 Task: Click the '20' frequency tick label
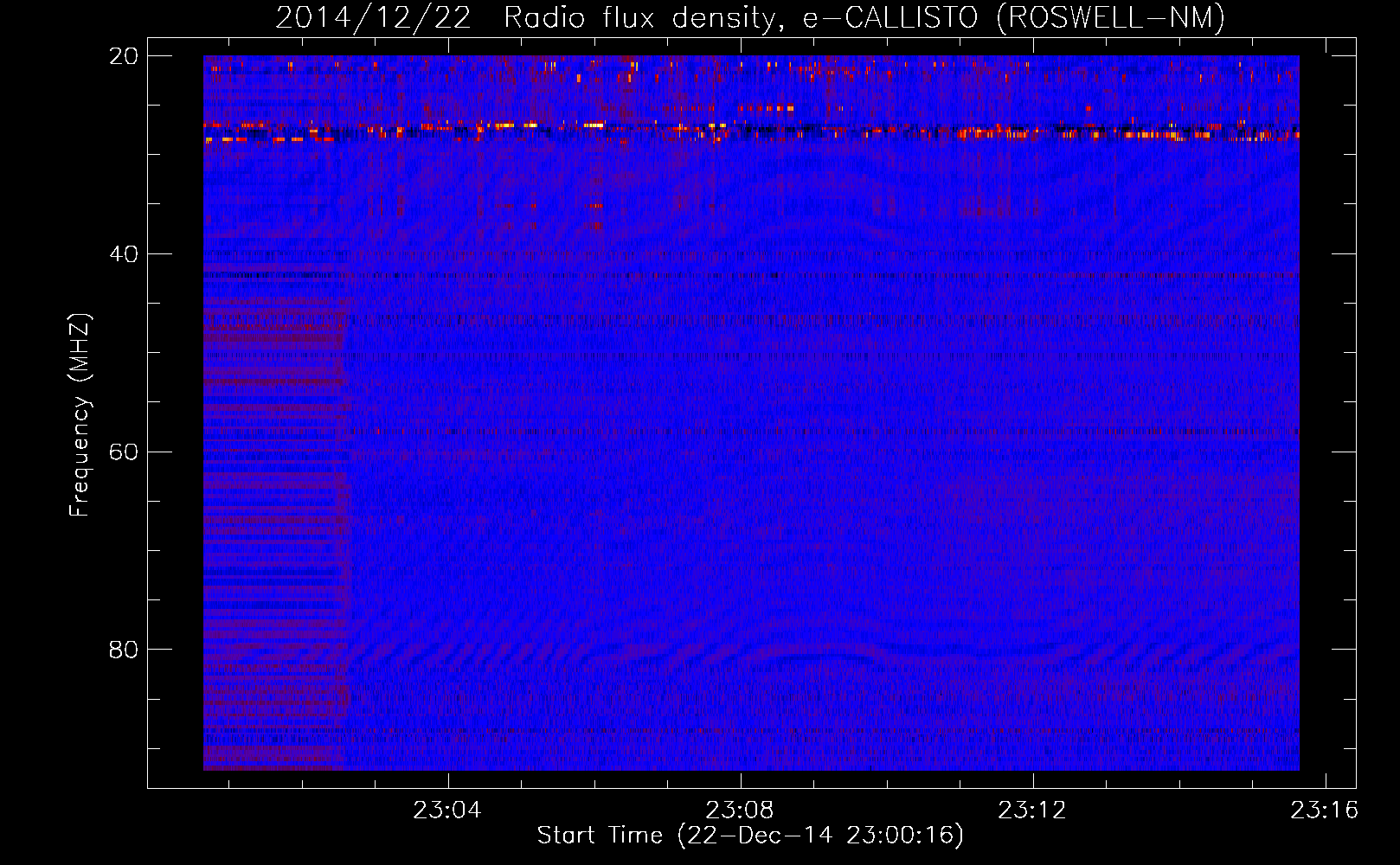click(x=124, y=56)
